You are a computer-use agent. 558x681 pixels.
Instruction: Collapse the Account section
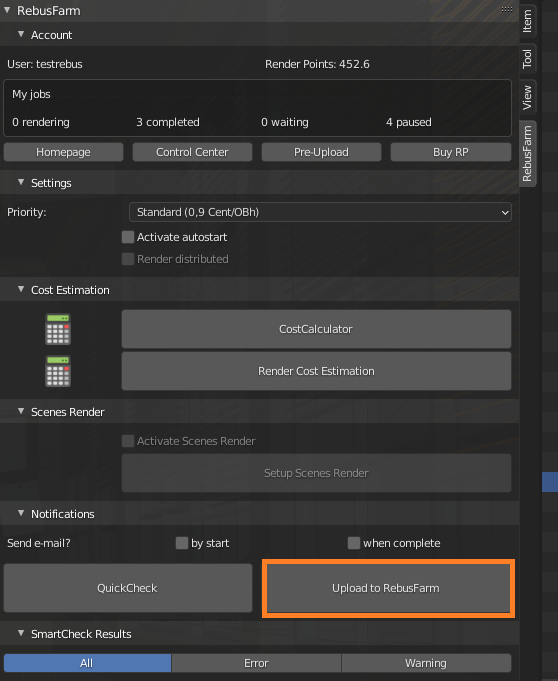click(x=21, y=34)
